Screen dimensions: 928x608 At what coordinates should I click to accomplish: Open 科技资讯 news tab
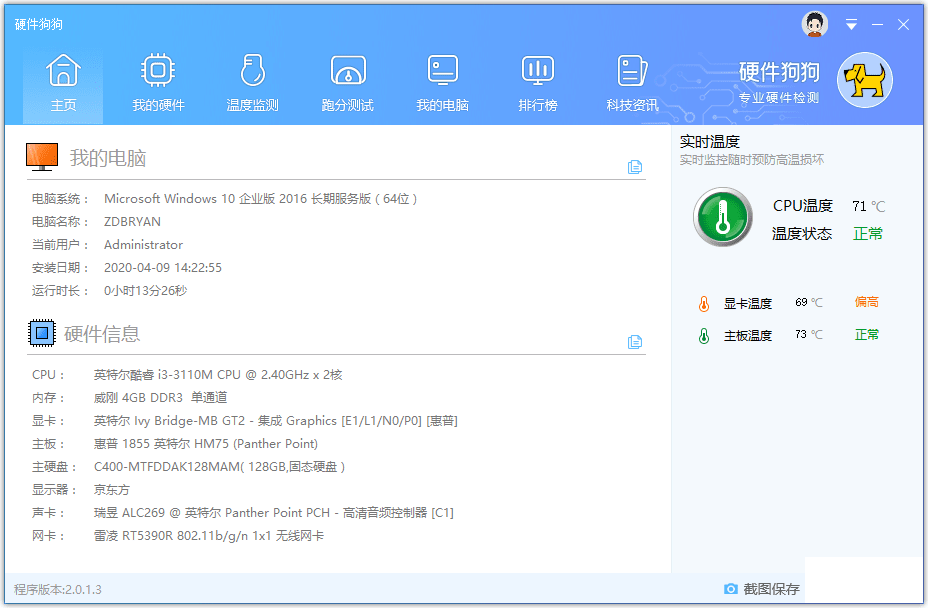tap(632, 83)
